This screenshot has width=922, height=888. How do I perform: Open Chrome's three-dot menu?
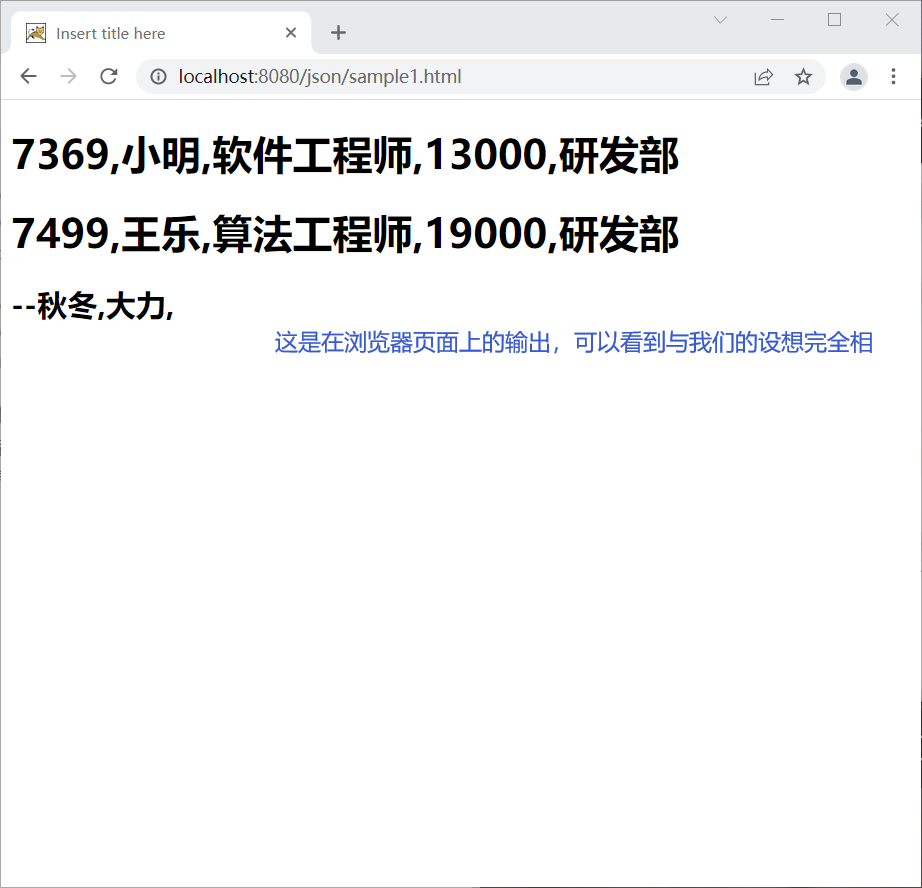click(x=893, y=76)
